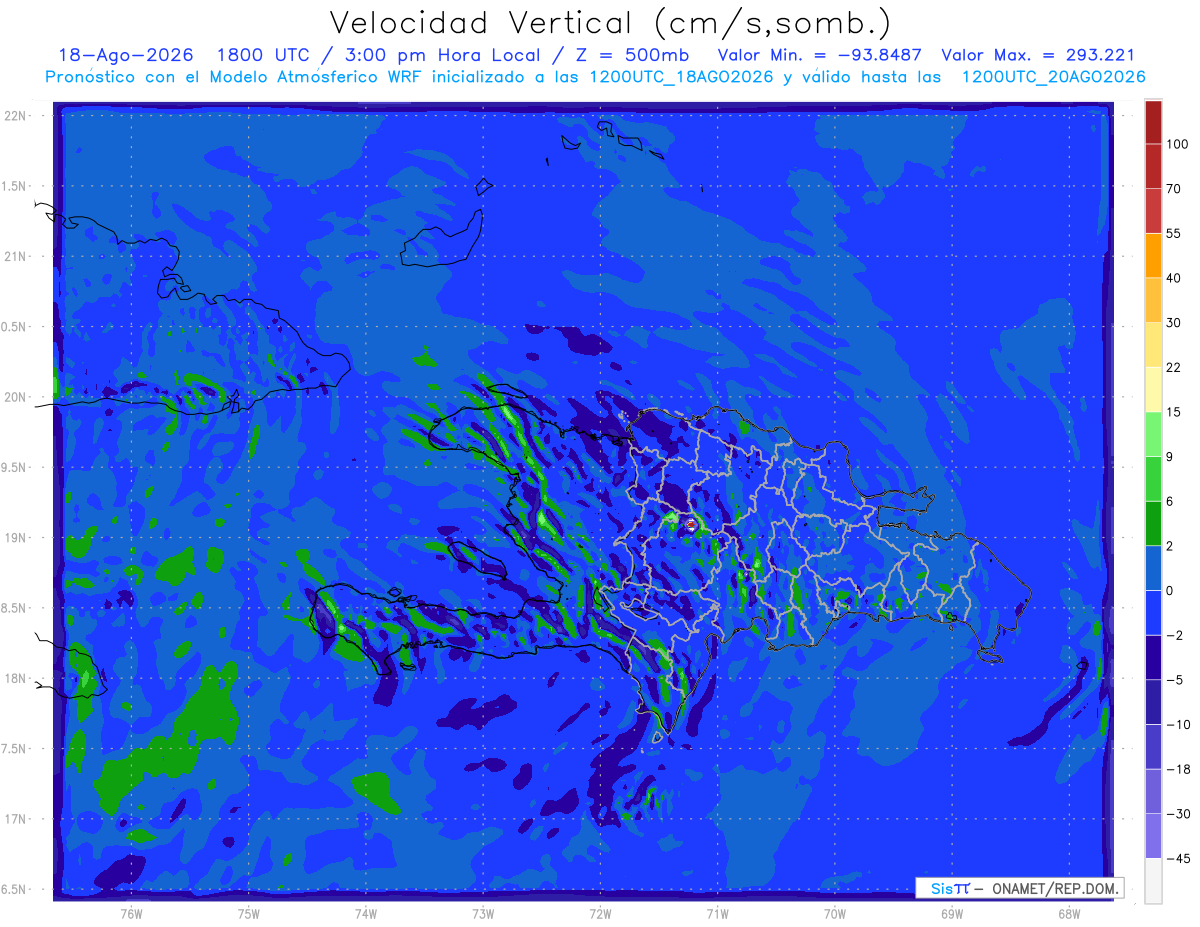Click the '-18' colorbar label

click(1178, 769)
